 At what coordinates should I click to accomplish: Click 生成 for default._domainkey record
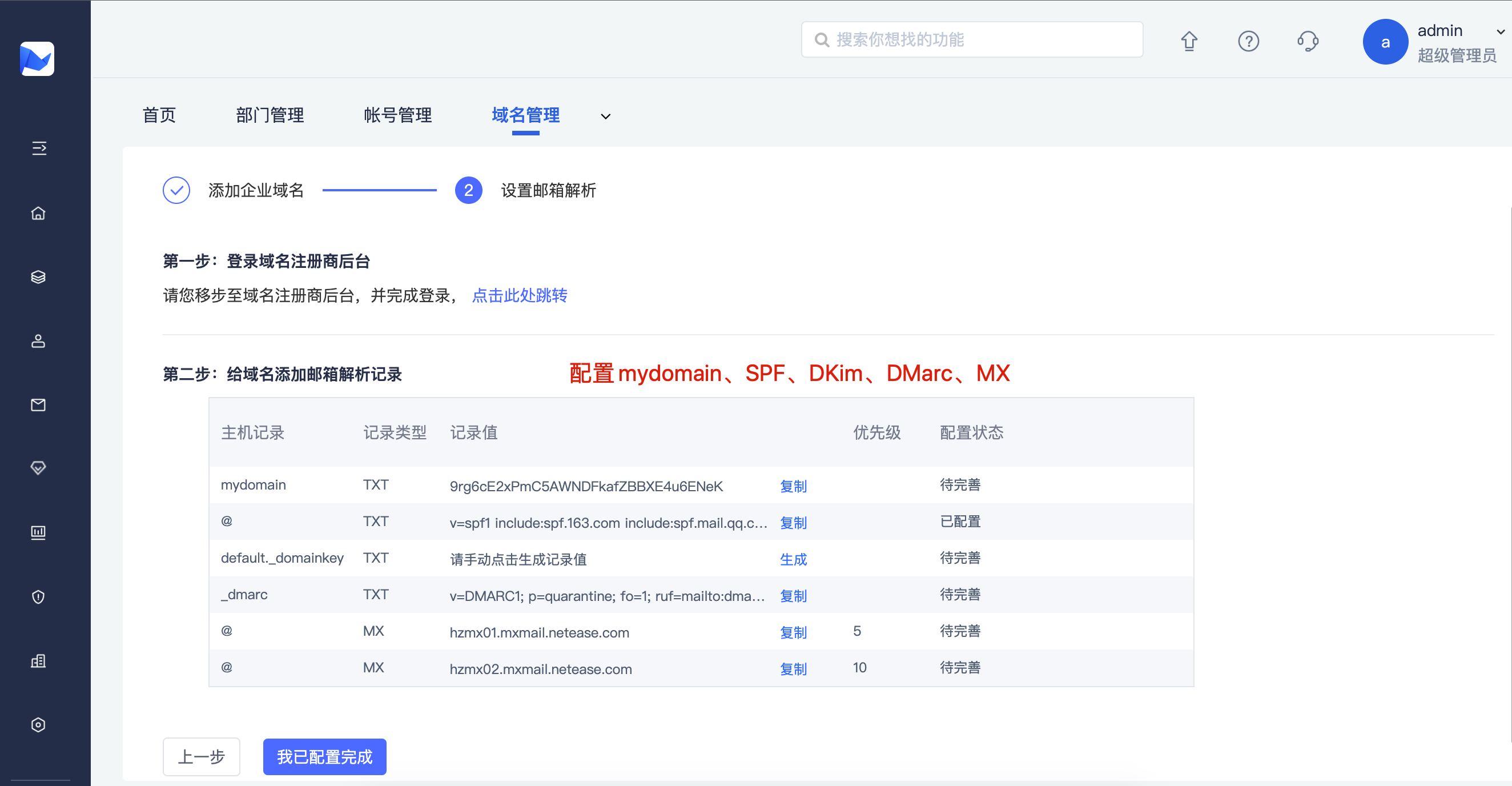(793, 559)
